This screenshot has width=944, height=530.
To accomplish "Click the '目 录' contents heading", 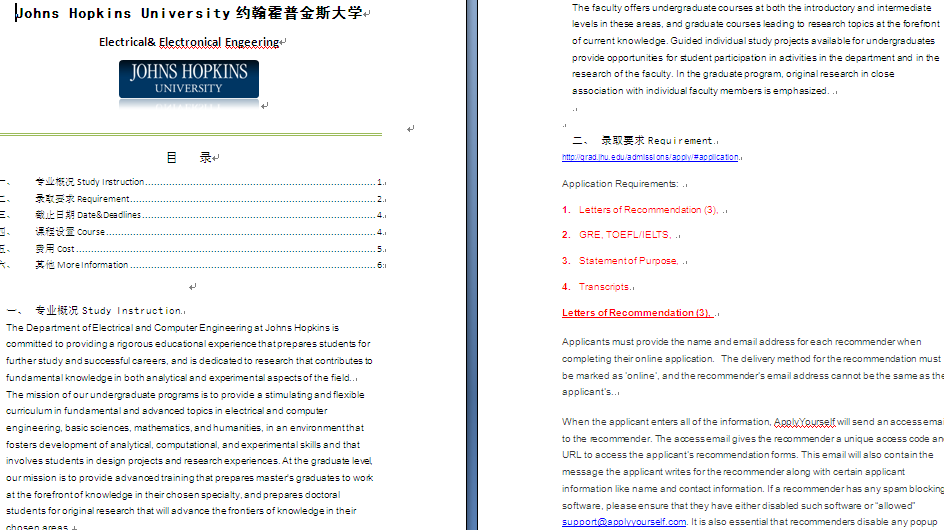I will [x=189, y=158].
